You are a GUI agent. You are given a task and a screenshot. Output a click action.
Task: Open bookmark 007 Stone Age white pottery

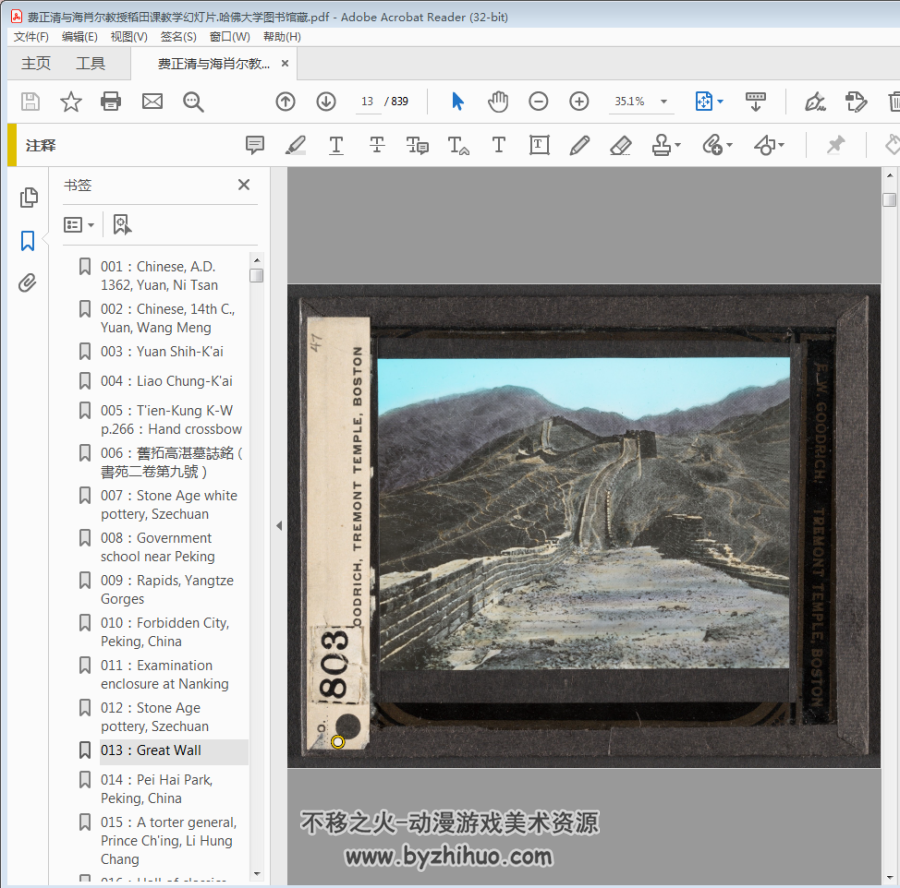point(169,505)
